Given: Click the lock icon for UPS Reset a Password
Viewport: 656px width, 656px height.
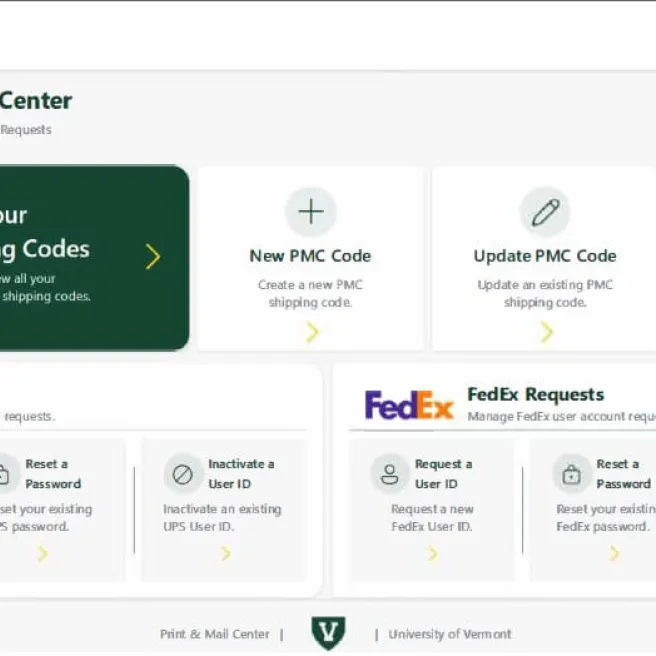Looking at the screenshot, I should [x=3, y=474].
